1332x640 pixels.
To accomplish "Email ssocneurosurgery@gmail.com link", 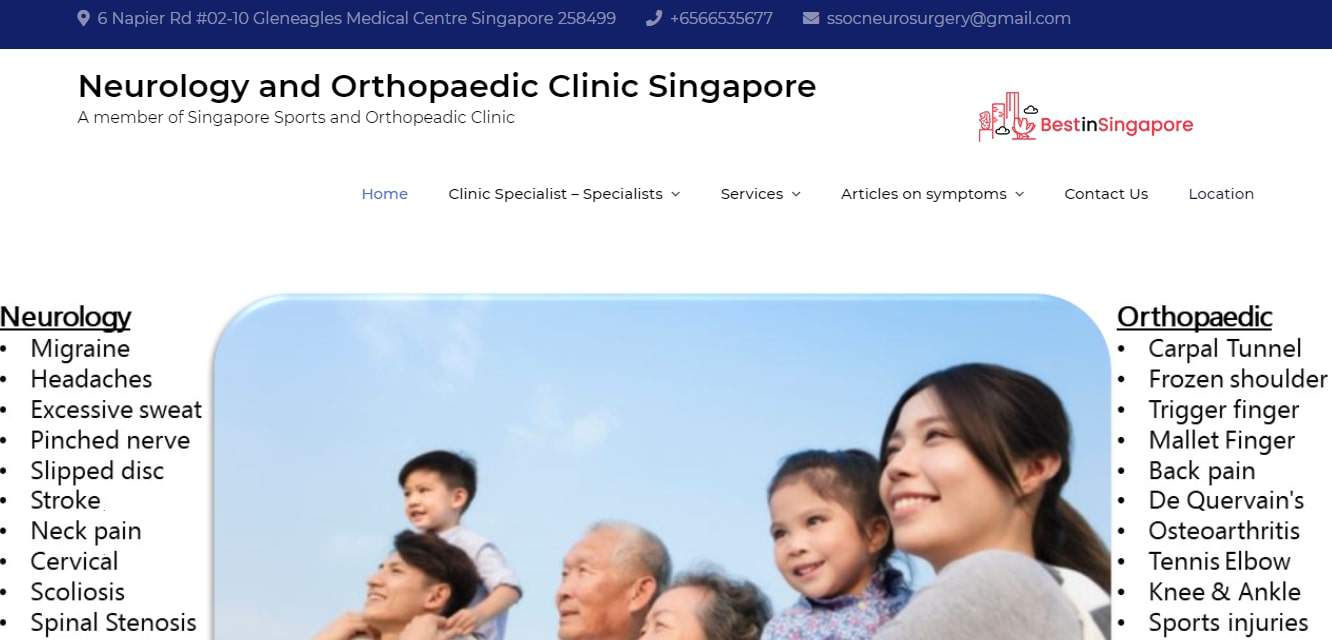I will pos(948,18).
